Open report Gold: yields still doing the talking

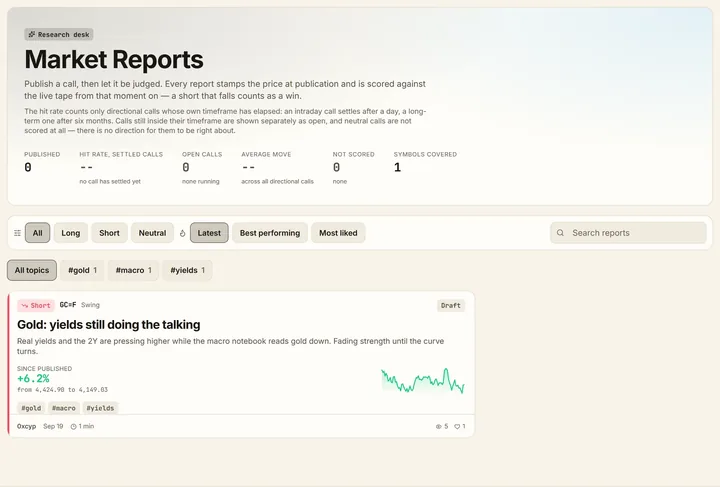(109, 325)
